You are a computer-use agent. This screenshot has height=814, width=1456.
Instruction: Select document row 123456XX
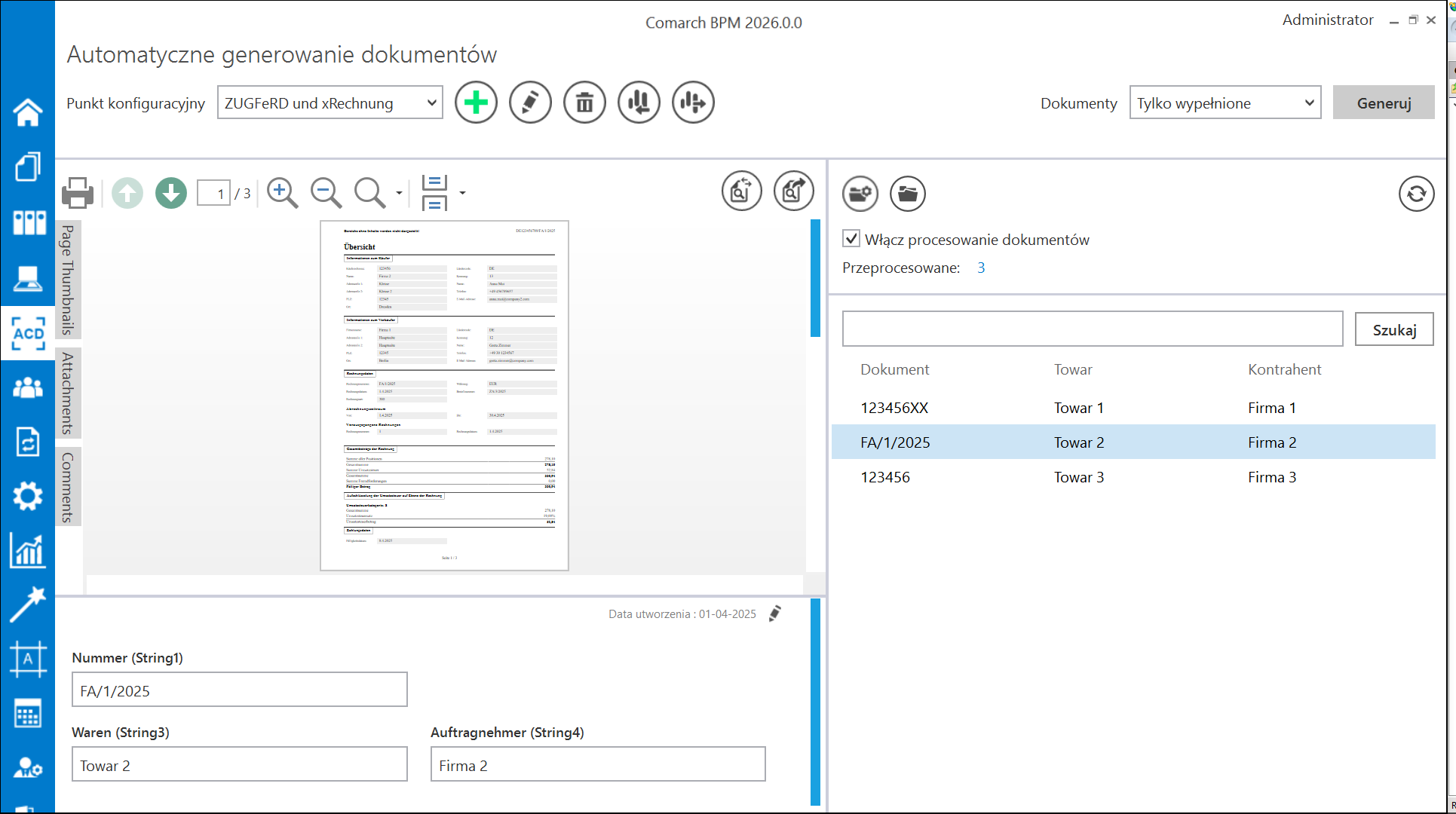click(895, 408)
